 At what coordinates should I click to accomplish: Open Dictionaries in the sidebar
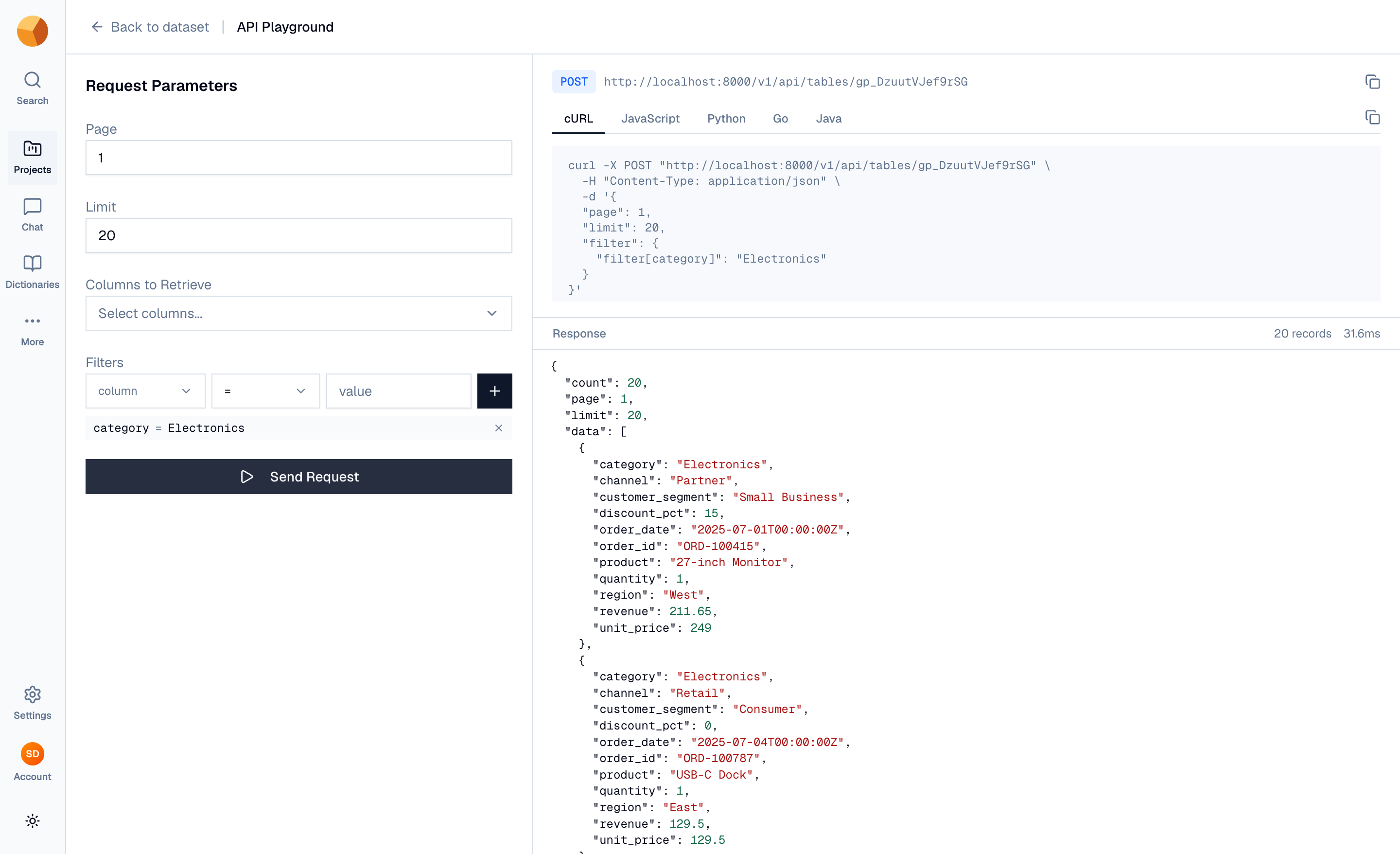[33, 272]
